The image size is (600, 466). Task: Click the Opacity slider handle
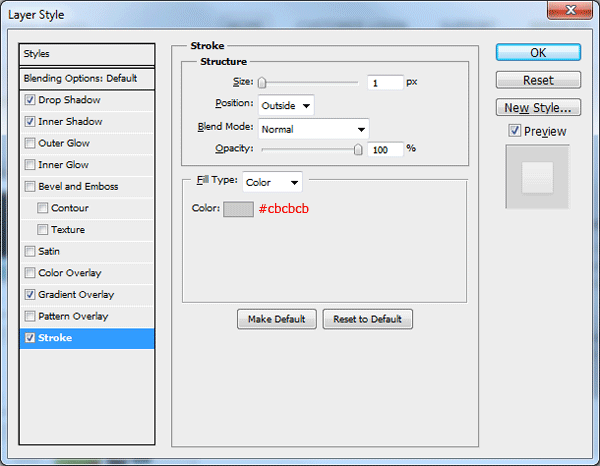[x=358, y=149]
